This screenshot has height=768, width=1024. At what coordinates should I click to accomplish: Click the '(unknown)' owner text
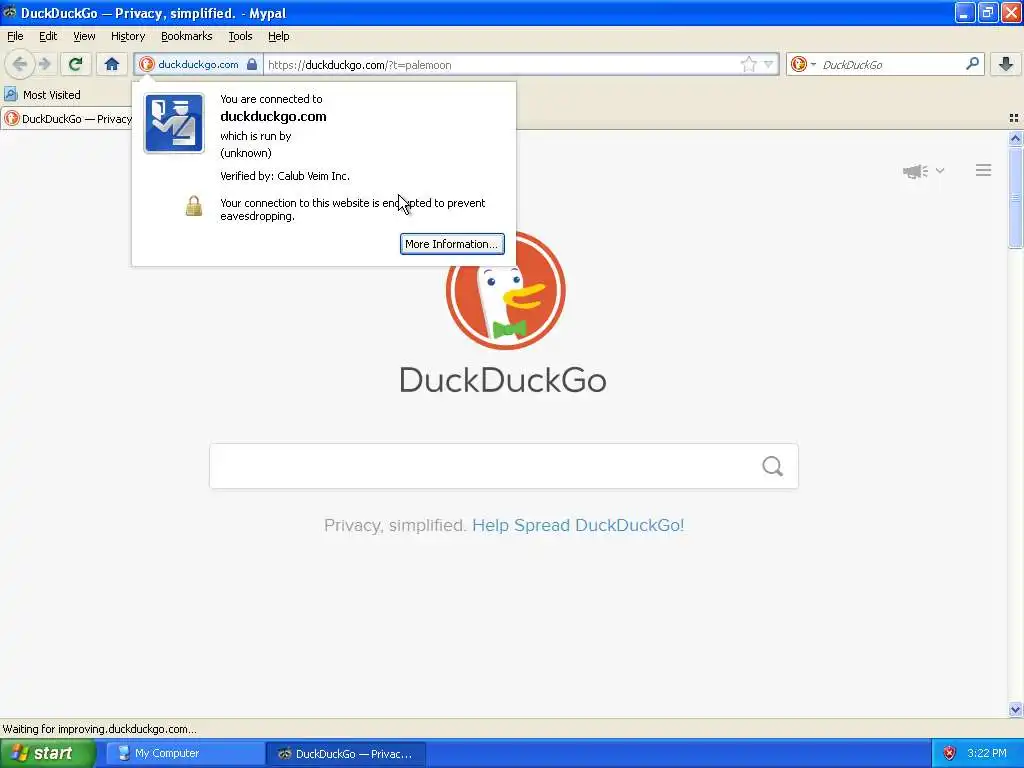246,153
